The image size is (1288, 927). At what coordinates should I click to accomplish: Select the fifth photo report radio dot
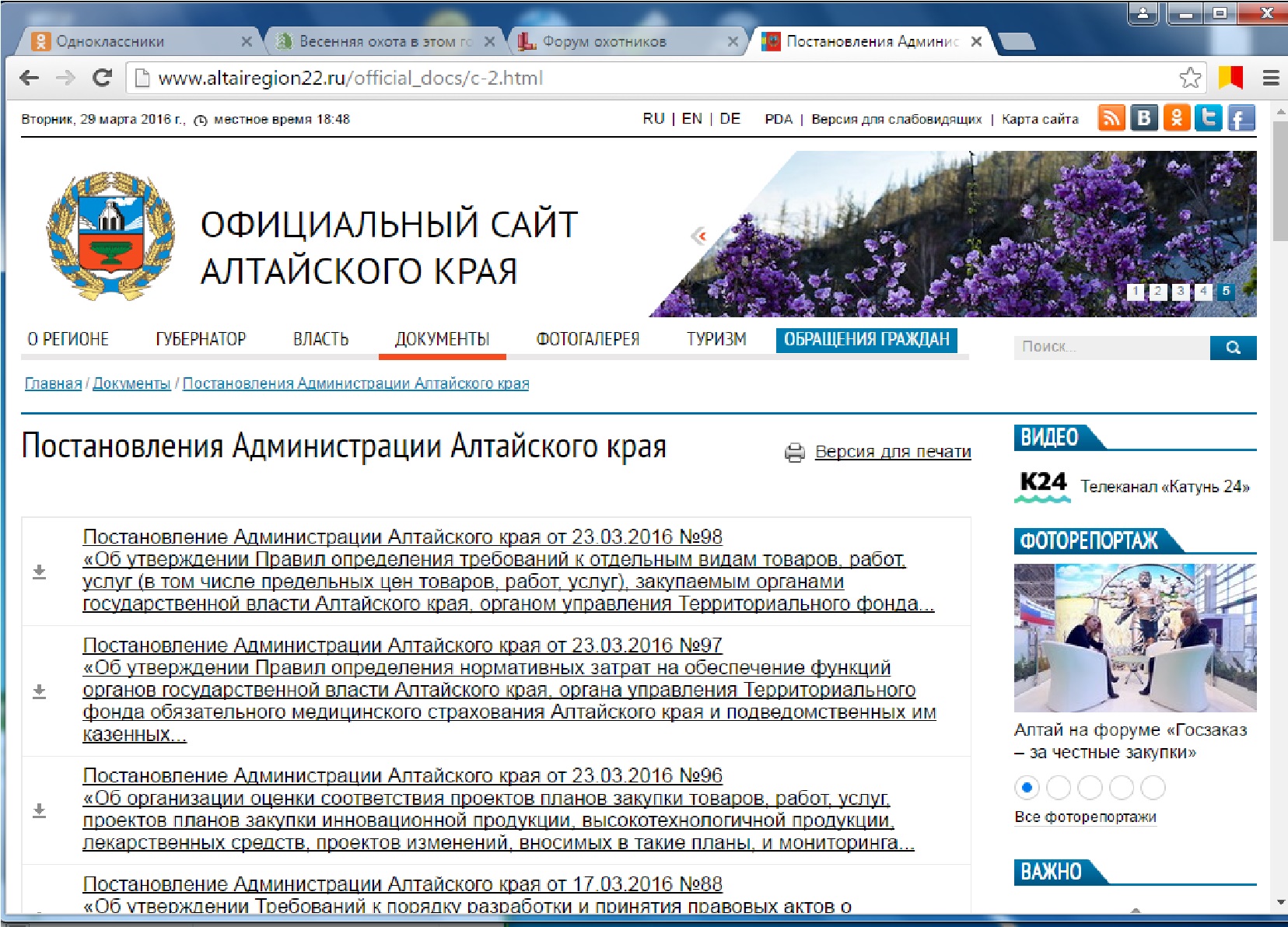click(x=1153, y=788)
